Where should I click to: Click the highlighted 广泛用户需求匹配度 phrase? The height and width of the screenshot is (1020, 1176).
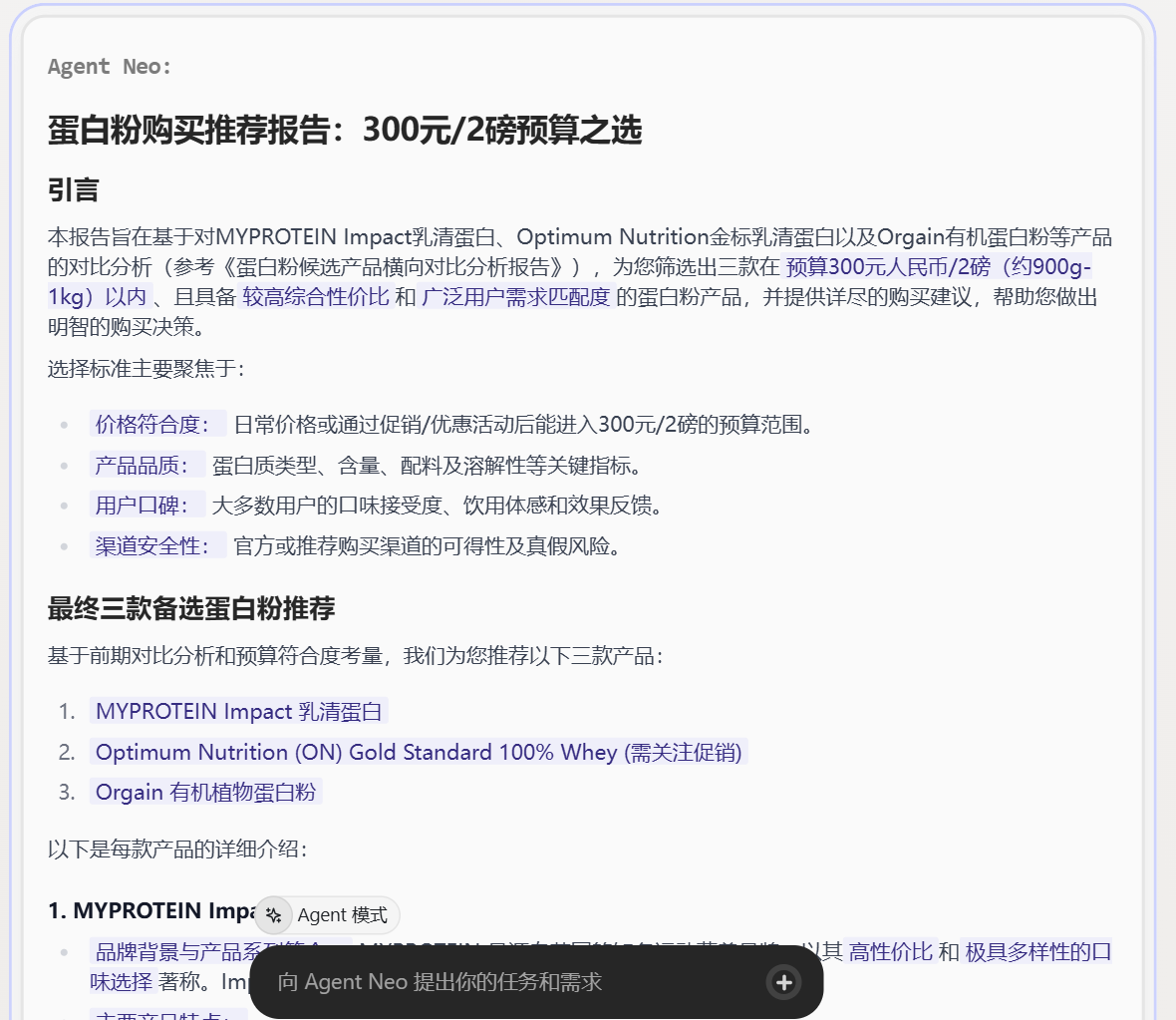516,296
